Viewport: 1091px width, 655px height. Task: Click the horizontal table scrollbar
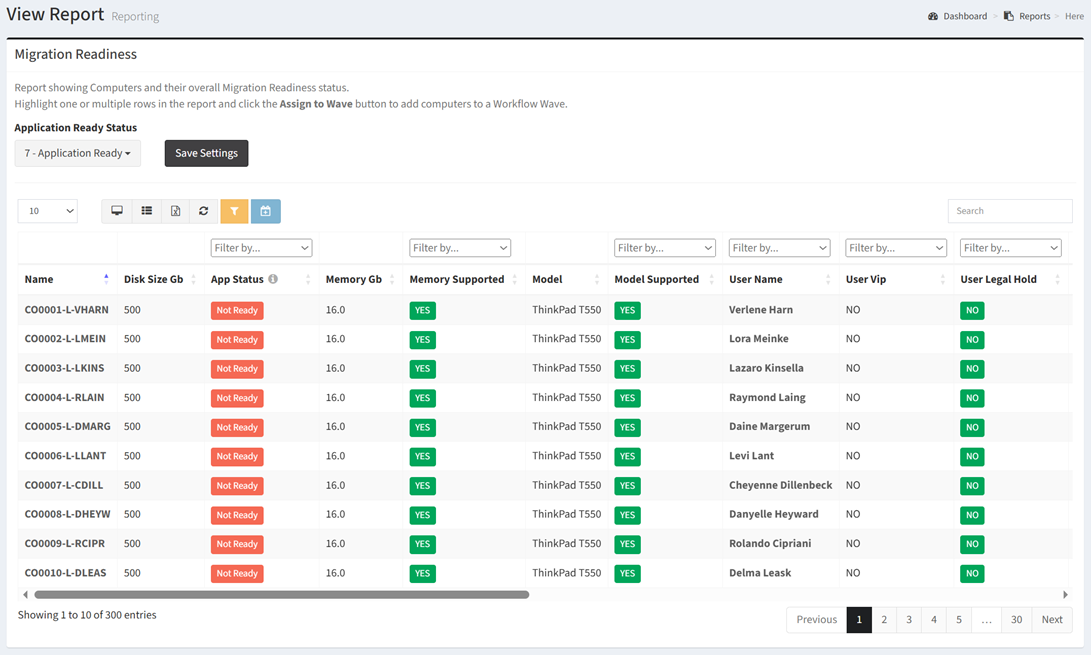[280, 595]
